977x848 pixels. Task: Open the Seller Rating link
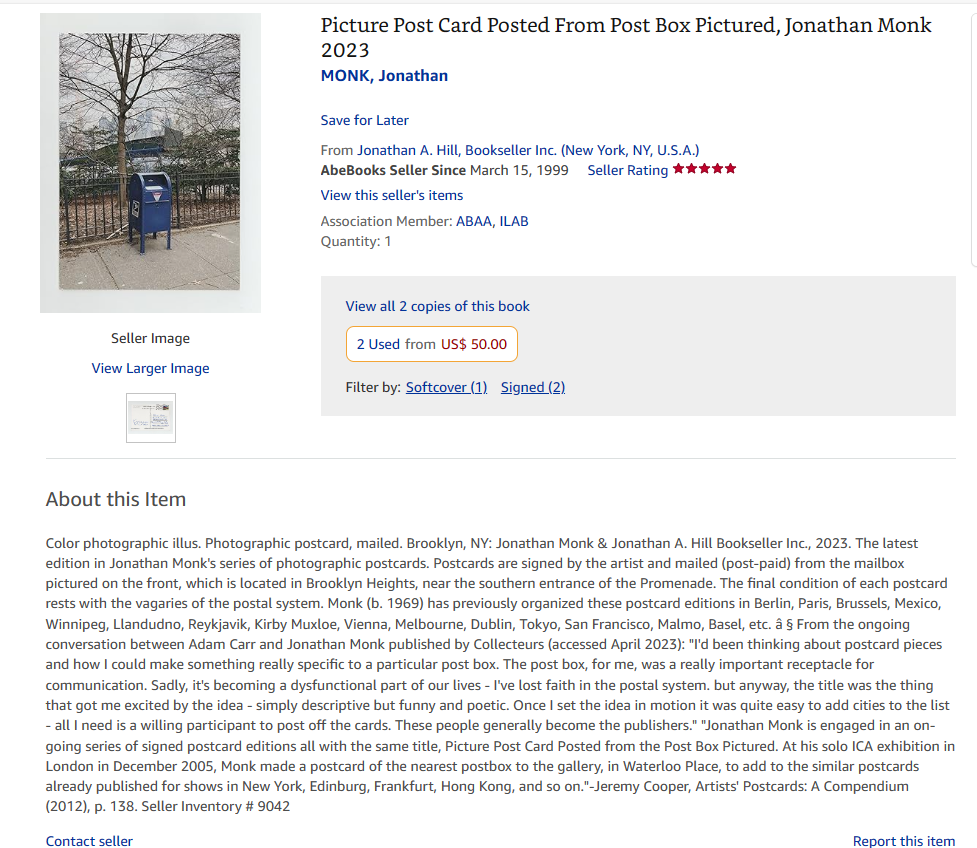coord(627,170)
